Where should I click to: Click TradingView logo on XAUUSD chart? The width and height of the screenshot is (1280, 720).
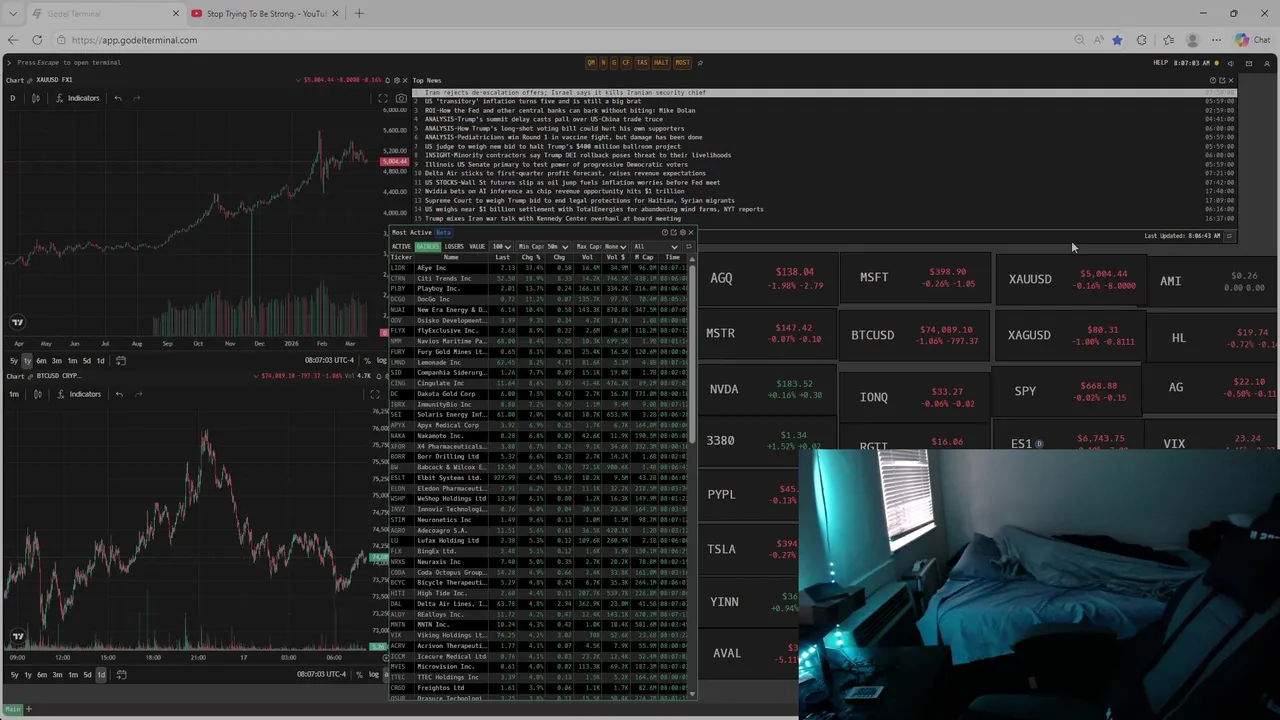(x=17, y=322)
